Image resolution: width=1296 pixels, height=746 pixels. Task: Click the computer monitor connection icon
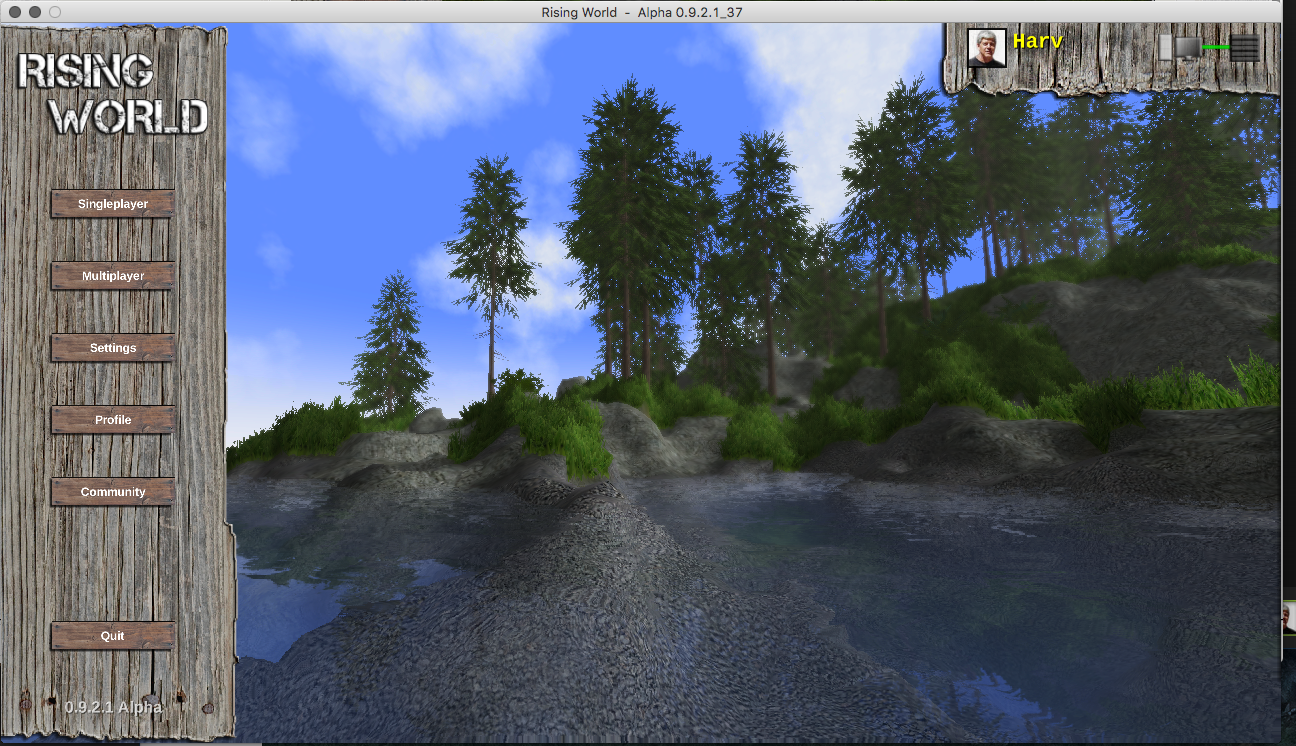(x=1187, y=48)
